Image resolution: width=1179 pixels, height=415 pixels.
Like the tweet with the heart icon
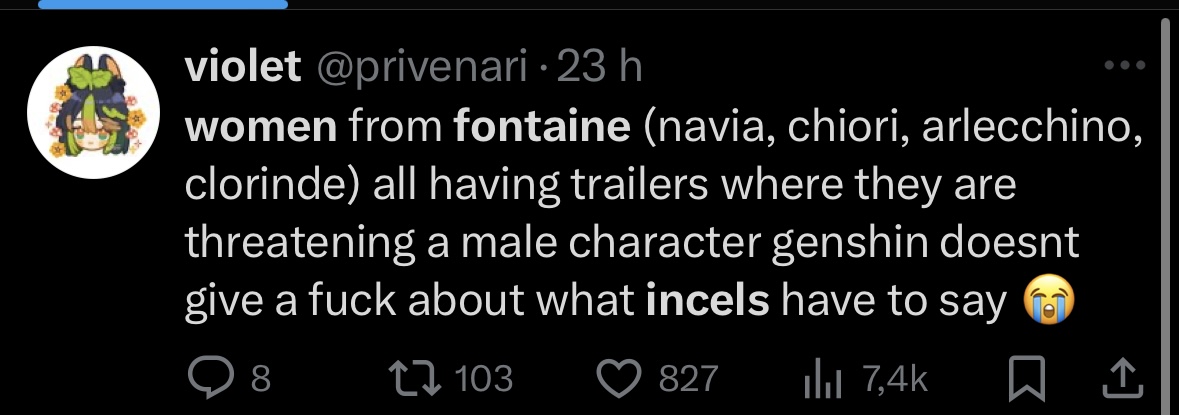621,377
